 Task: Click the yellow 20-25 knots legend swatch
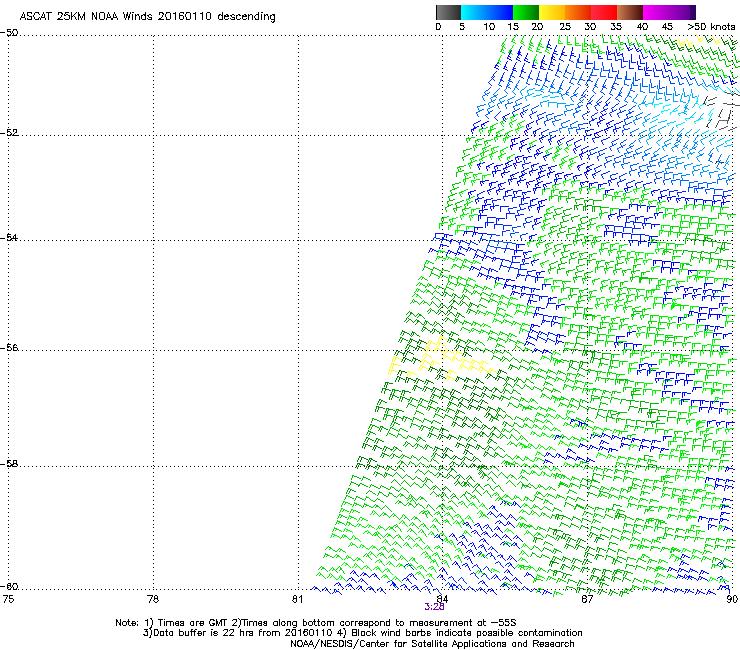tap(552, 12)
